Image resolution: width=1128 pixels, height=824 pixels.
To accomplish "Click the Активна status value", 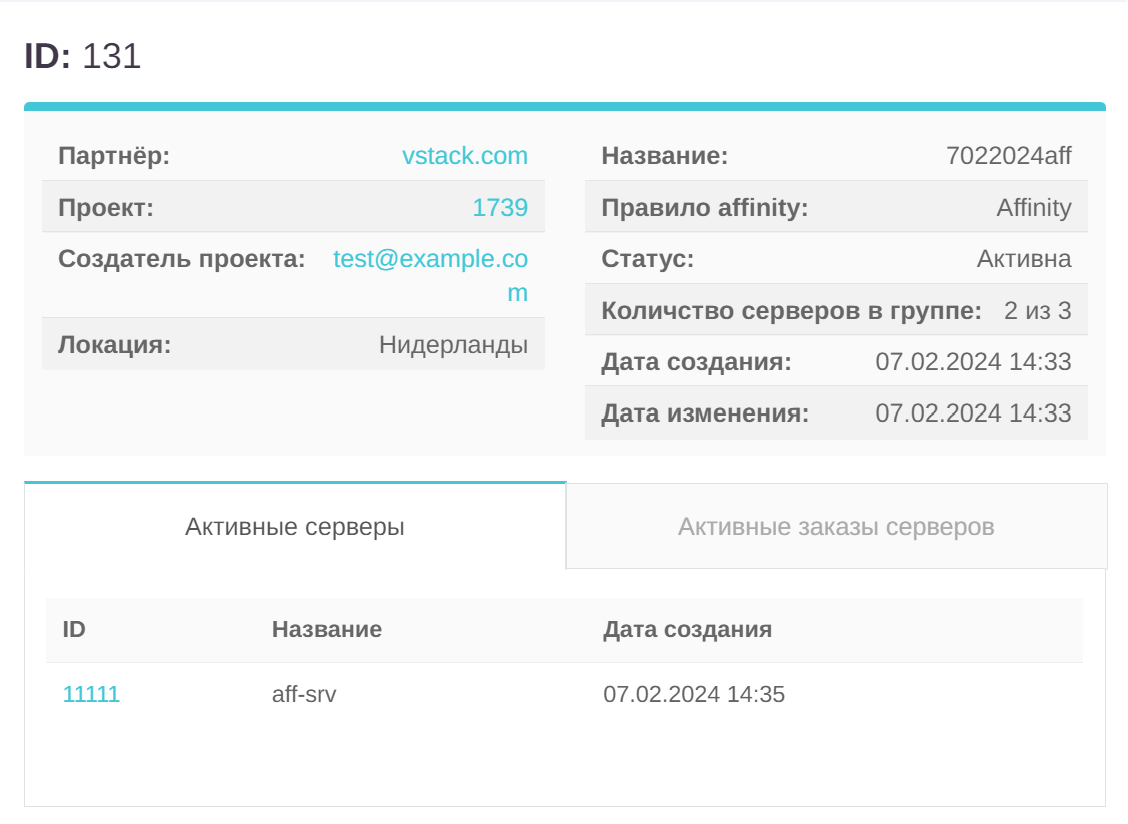I will (x=1023, y=260).
